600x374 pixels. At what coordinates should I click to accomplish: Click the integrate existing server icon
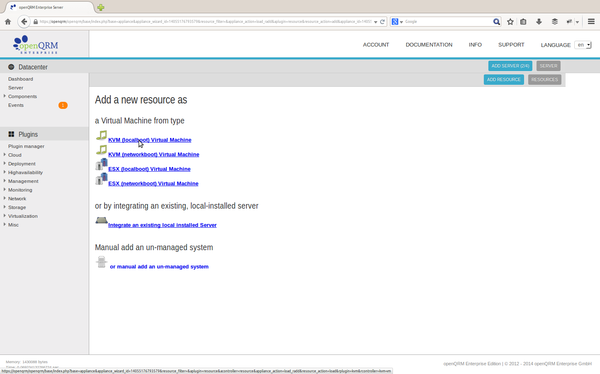[101, 220]
